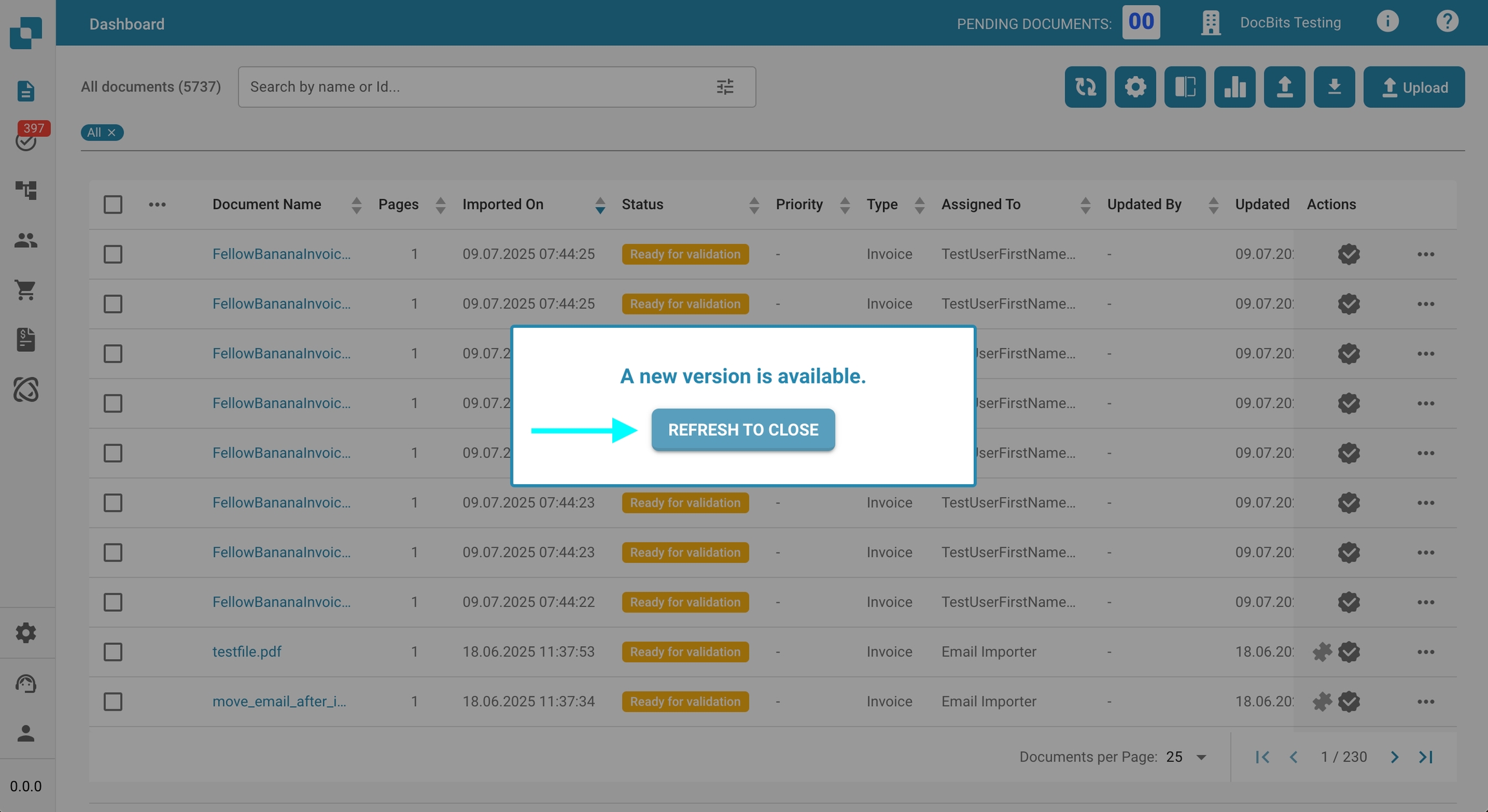Screen dimensions: 1488x812
Task: Sort by Status column arrows
Action: (754, 205)
